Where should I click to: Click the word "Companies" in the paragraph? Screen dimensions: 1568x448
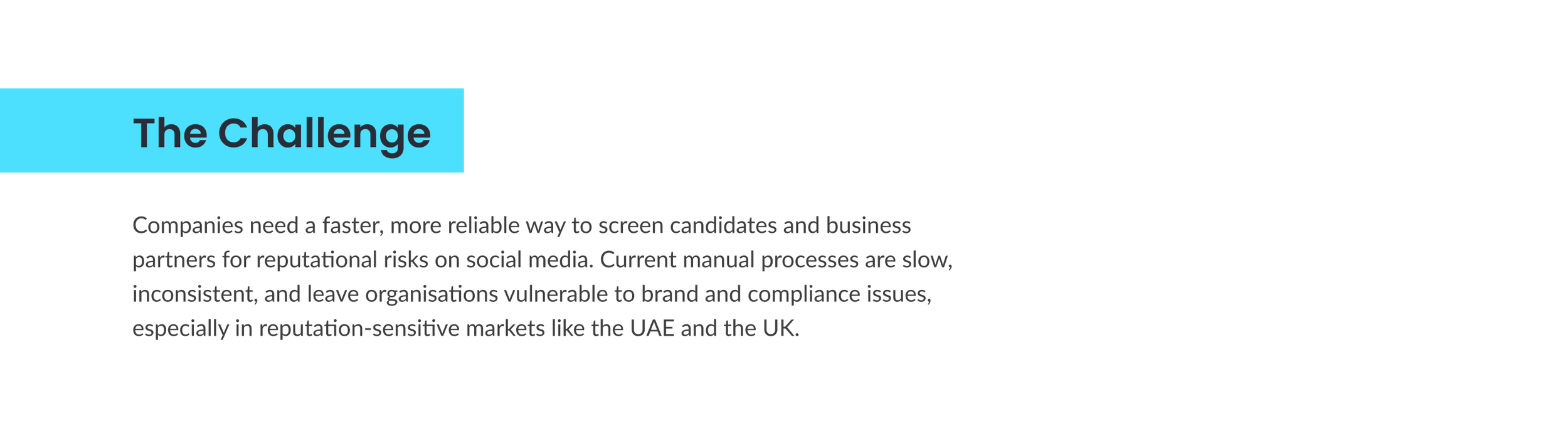click(x=188, y=226)
